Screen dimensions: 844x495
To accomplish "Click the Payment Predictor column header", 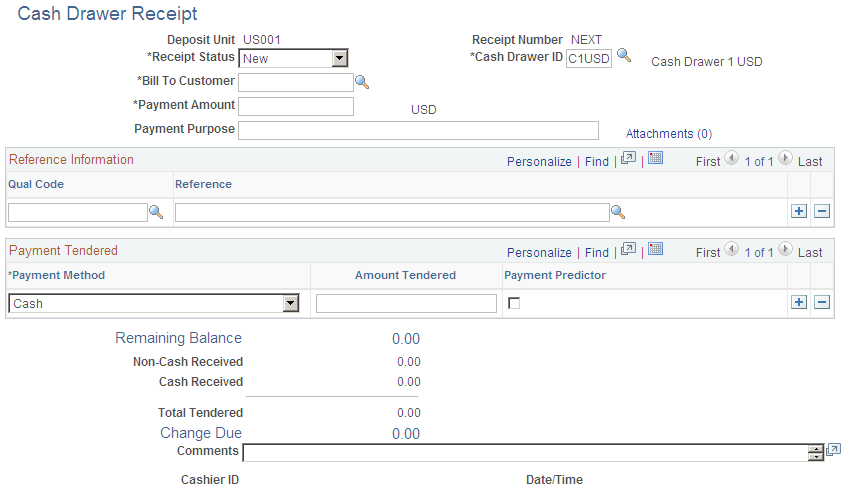I will [x=555, y=275].
